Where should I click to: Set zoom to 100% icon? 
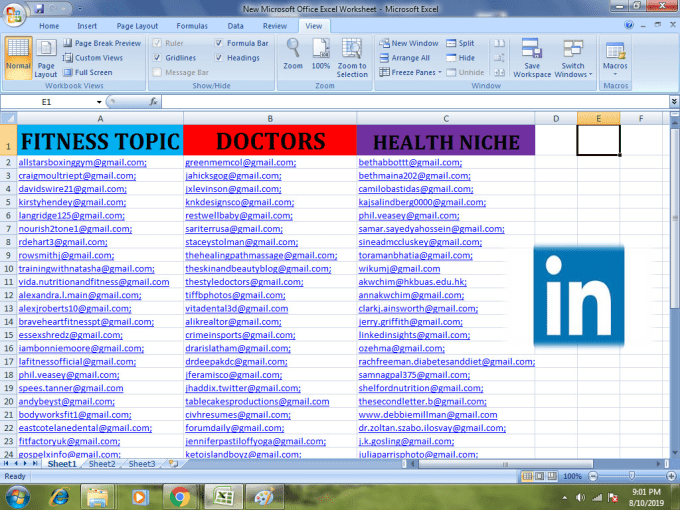tap(320, 51)
